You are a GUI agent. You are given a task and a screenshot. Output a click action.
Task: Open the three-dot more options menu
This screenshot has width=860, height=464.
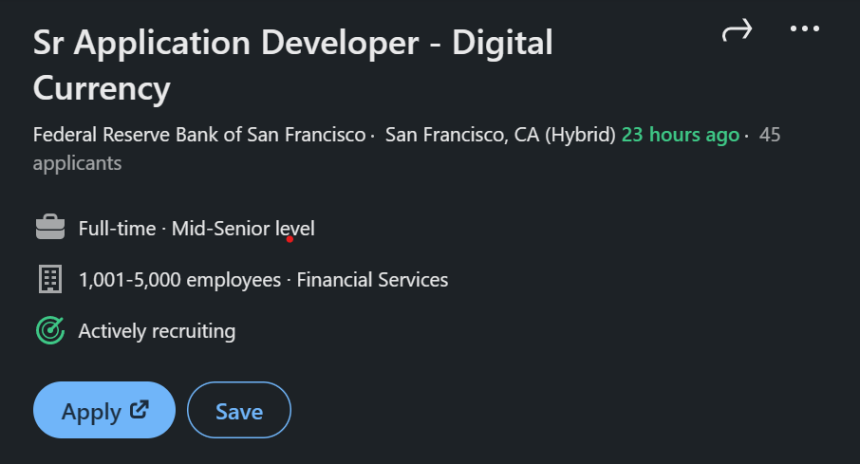coord(804,29)
